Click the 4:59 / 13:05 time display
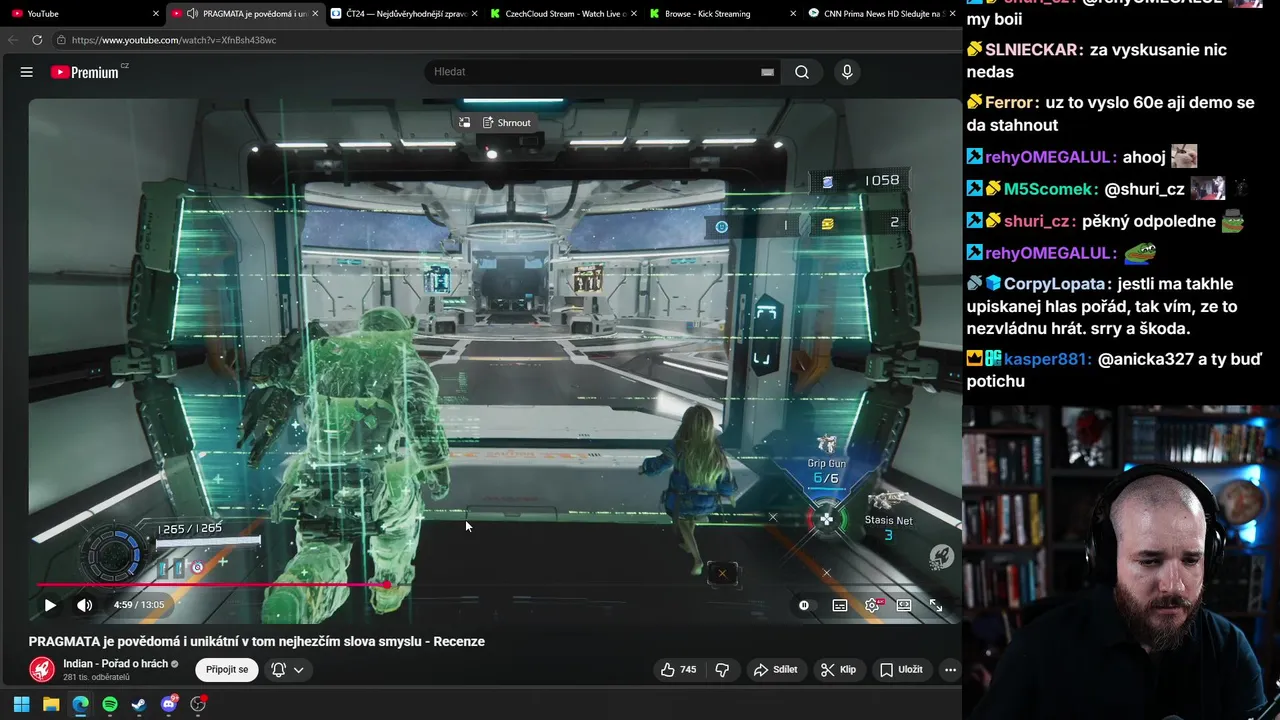Viewport: 1280px width, 720px height. pos(139,605)
